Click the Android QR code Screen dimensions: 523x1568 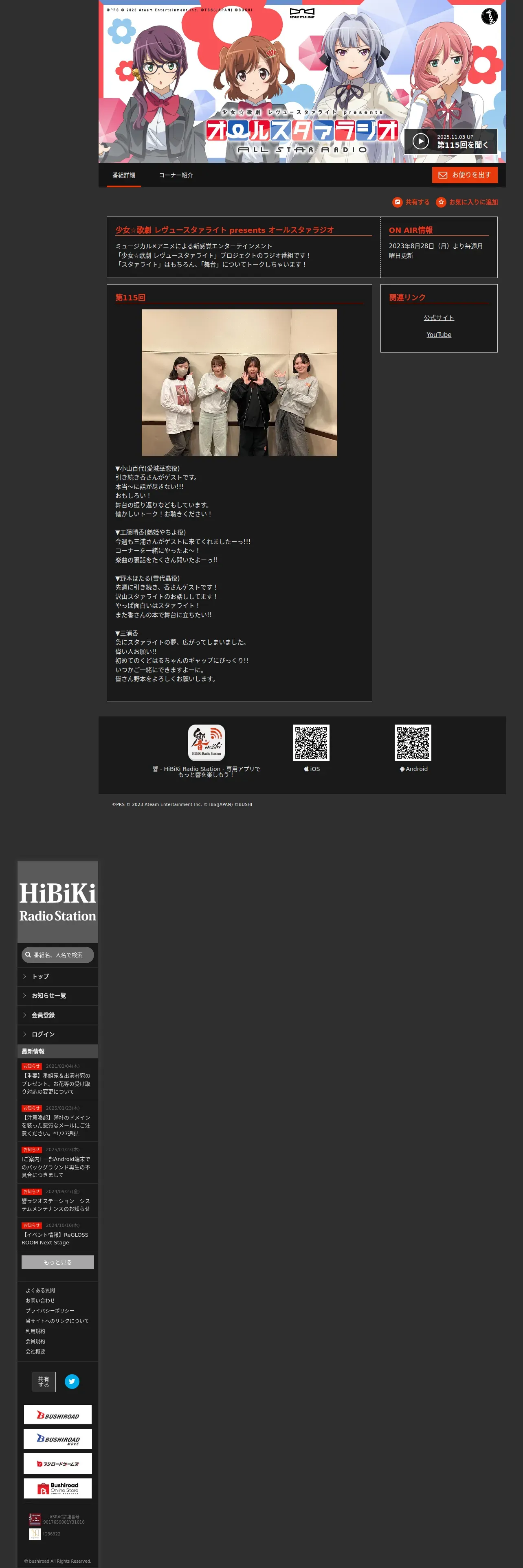pos(413,742)
